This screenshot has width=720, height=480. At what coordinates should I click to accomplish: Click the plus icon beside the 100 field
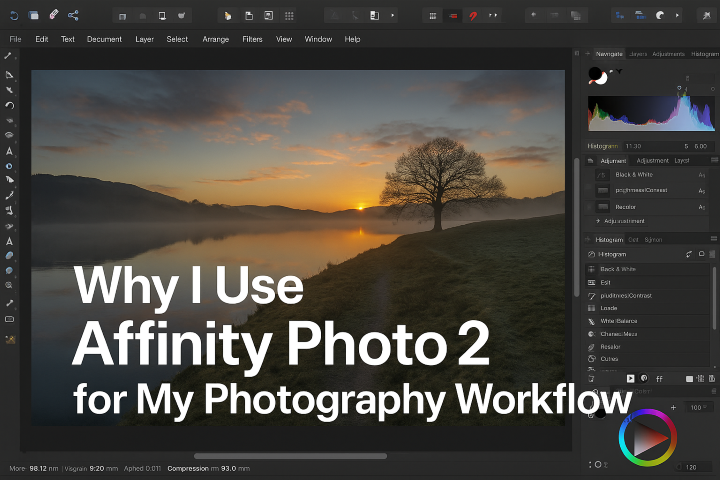point(673,407)
